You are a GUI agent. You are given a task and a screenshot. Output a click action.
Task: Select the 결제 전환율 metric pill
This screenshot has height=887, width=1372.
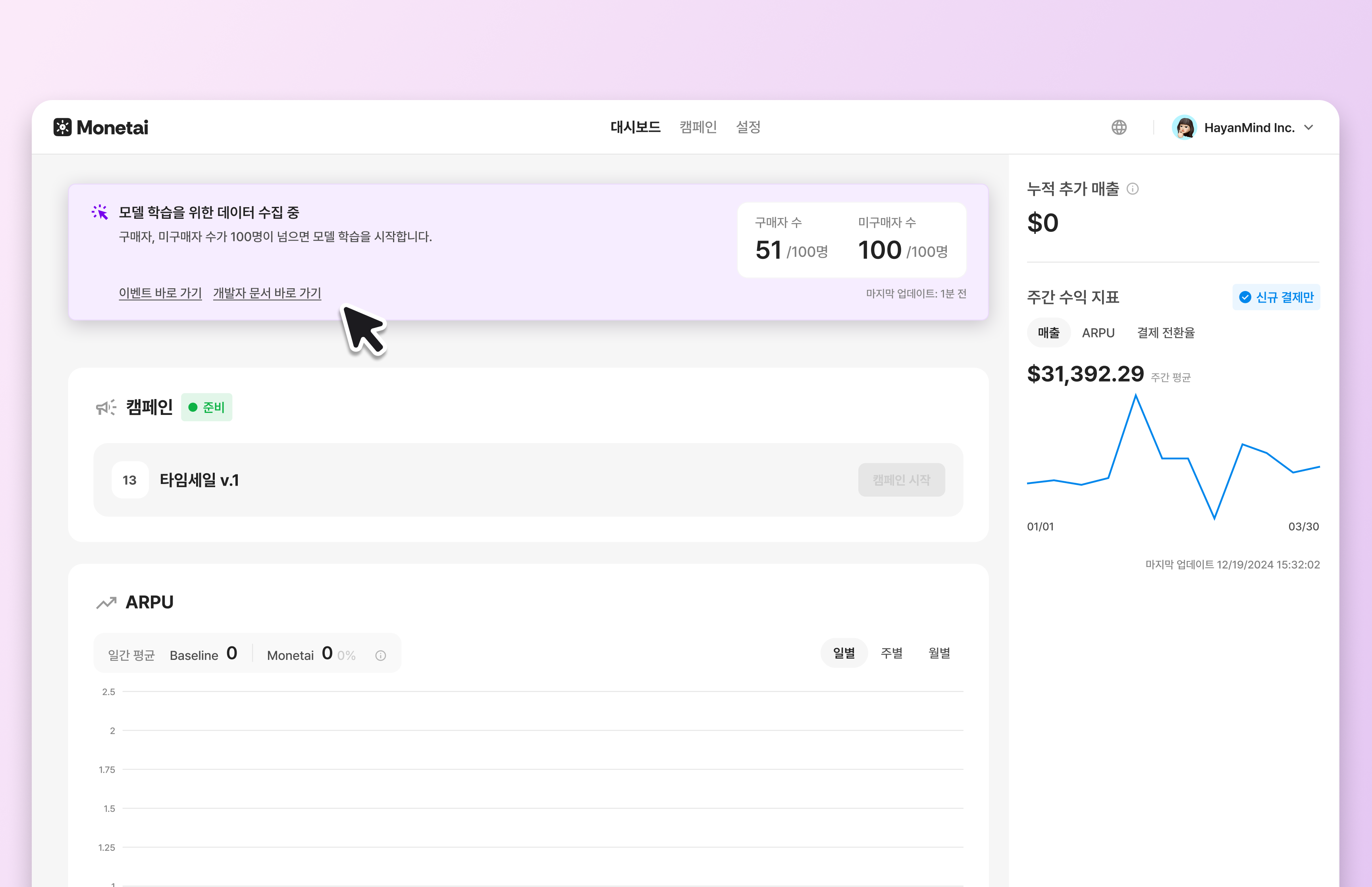(1165, 332)
